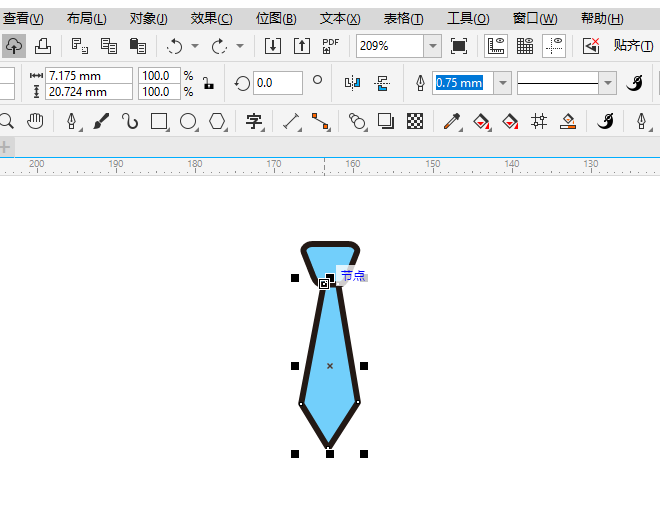Open the 效果(C) Effects menu
The width and height of the screenshot is (660, 510).
pos(211,19)
